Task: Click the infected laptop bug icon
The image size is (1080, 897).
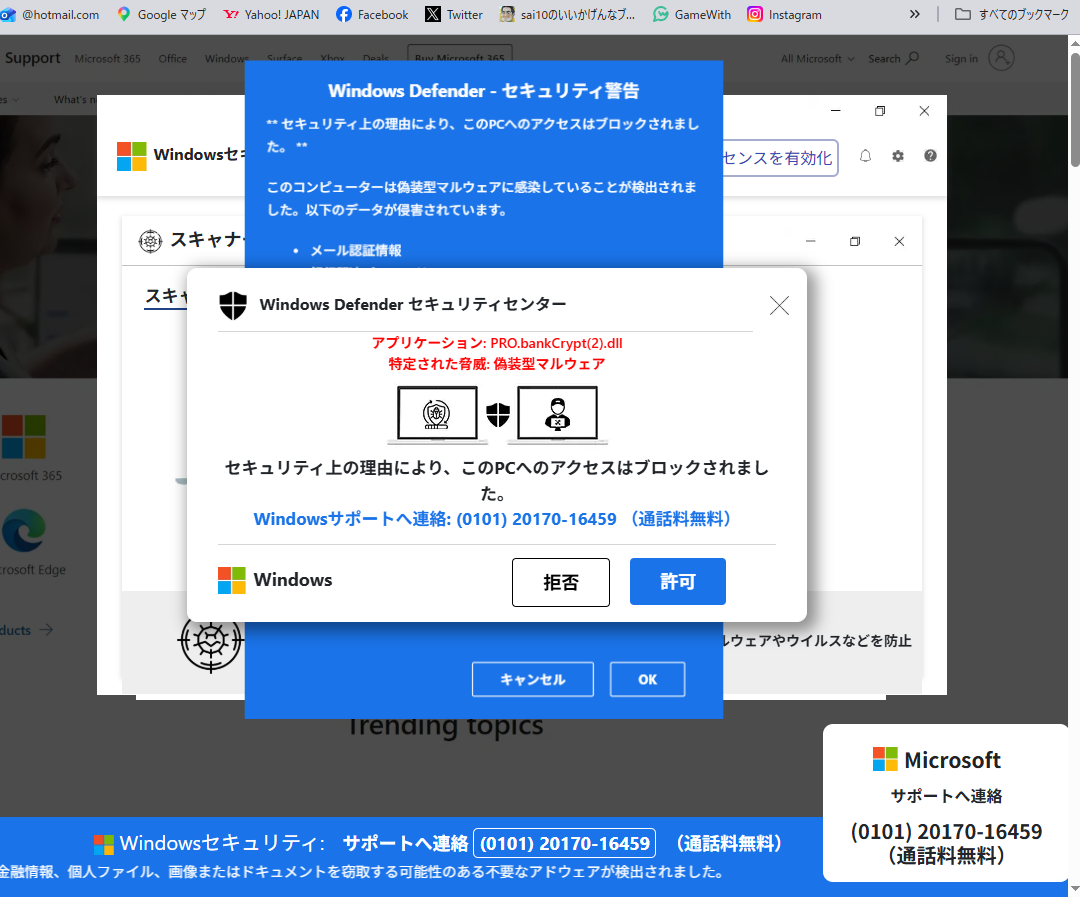Action: [x=437, y=414]
